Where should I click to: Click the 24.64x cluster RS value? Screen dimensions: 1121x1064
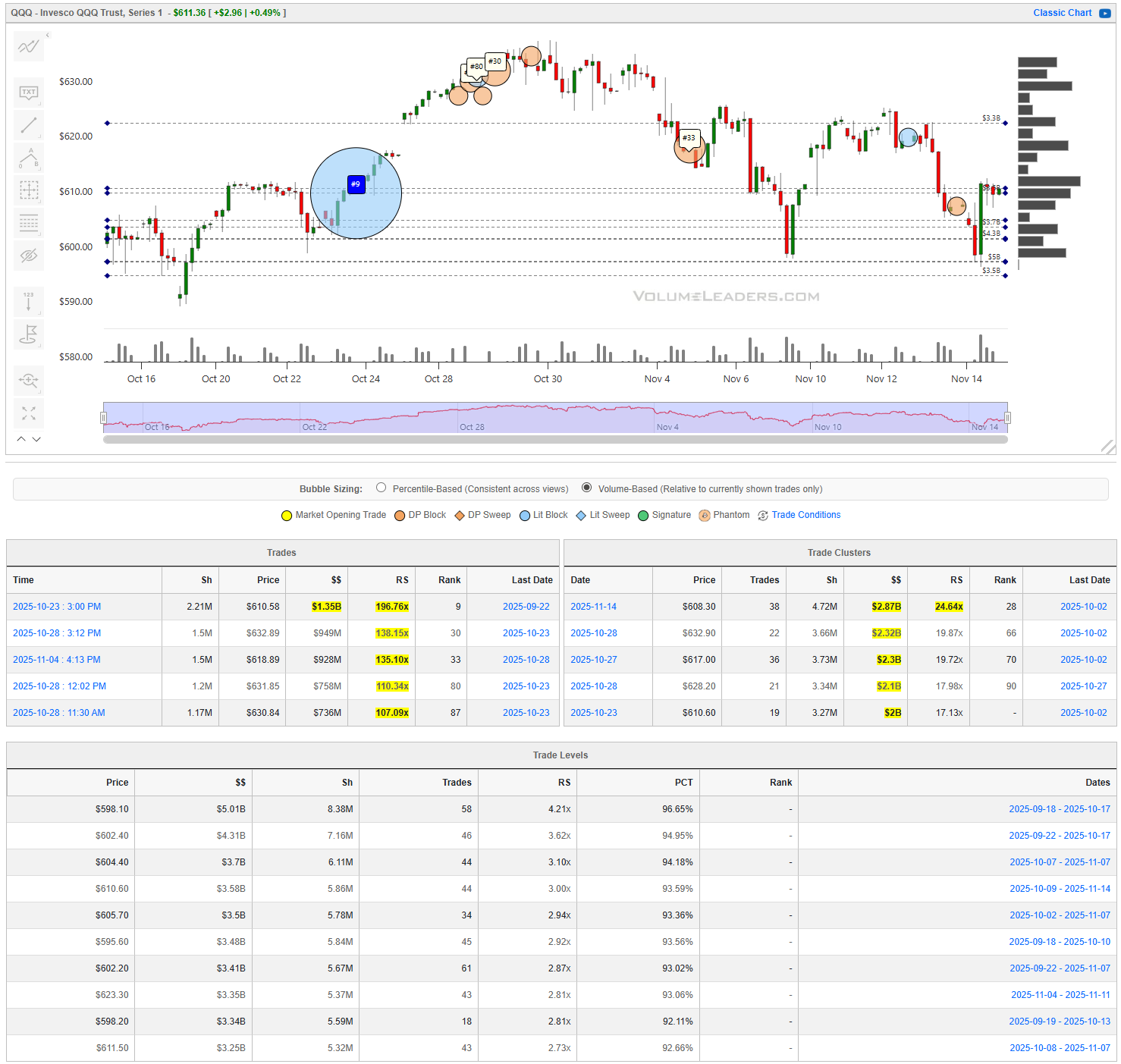click(x=949, y=607)
